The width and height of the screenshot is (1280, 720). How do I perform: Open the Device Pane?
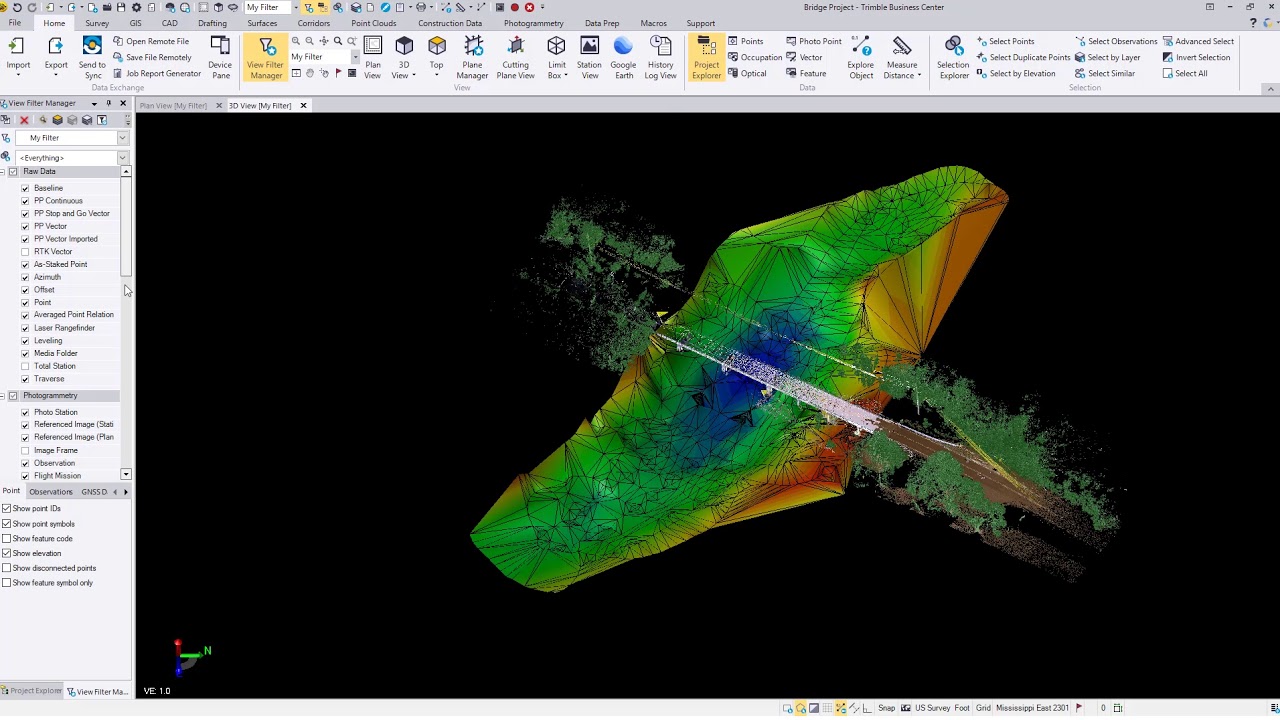[220, 56]
